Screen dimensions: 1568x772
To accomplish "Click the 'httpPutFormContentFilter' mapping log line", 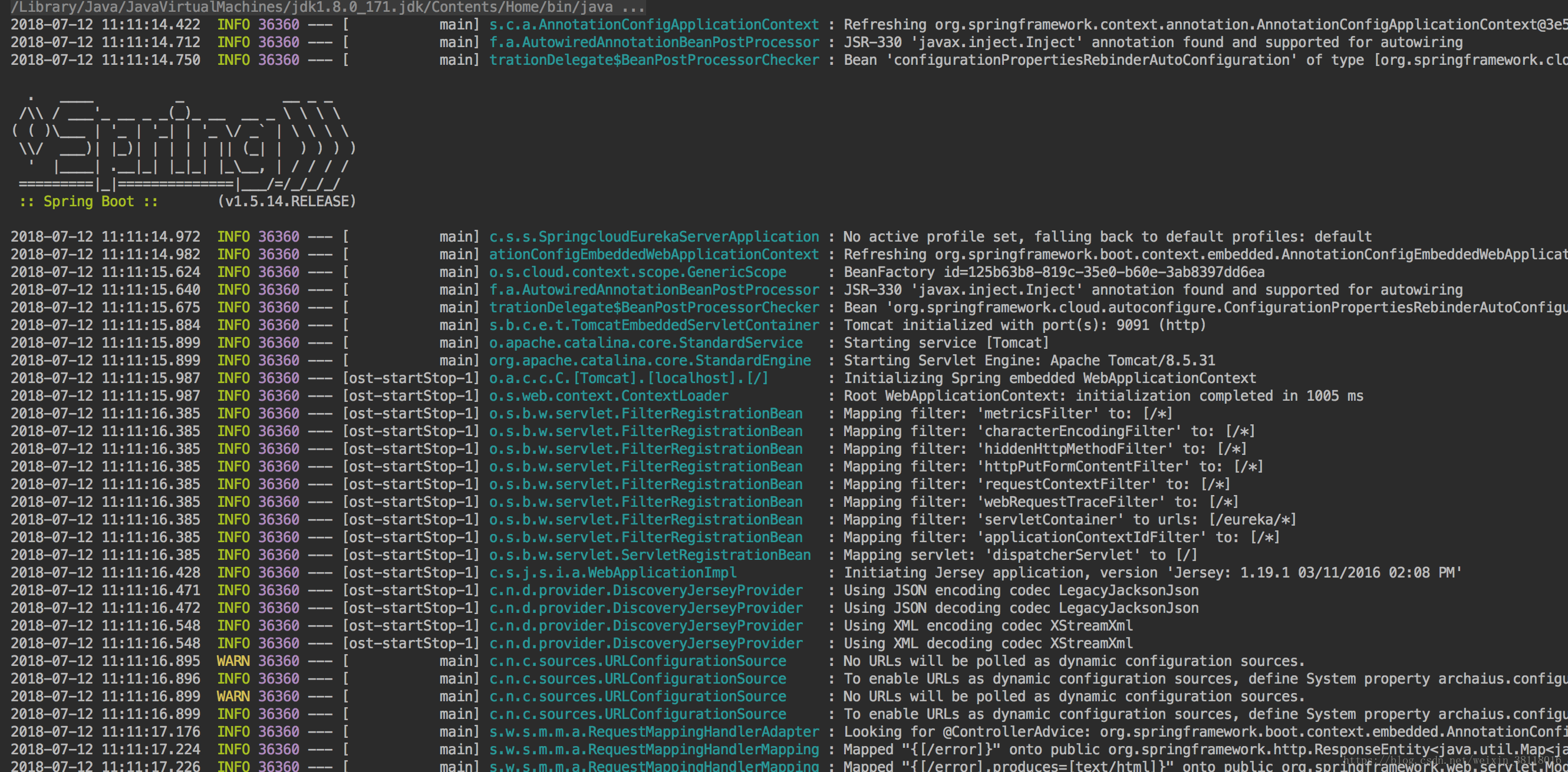I will (x=1053, y=466).
